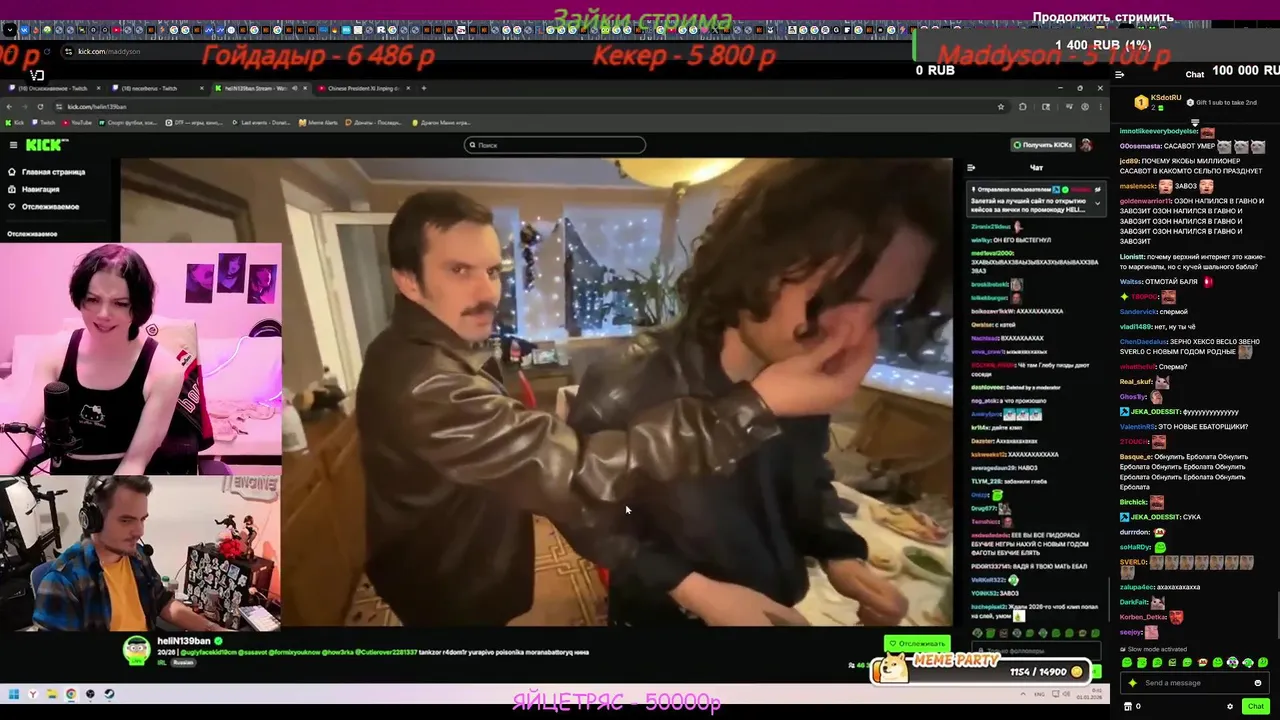Screen dimensions: 1280x720
Task: Open user avatar next to Получить KICKs
Action: point(1087,145)
